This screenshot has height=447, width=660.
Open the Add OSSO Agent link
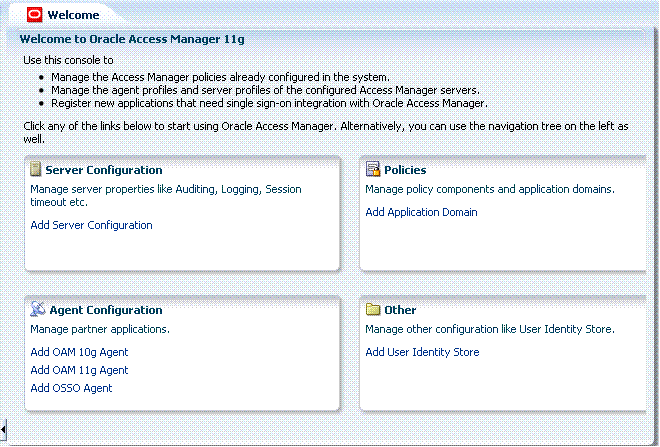click(71, 388)
